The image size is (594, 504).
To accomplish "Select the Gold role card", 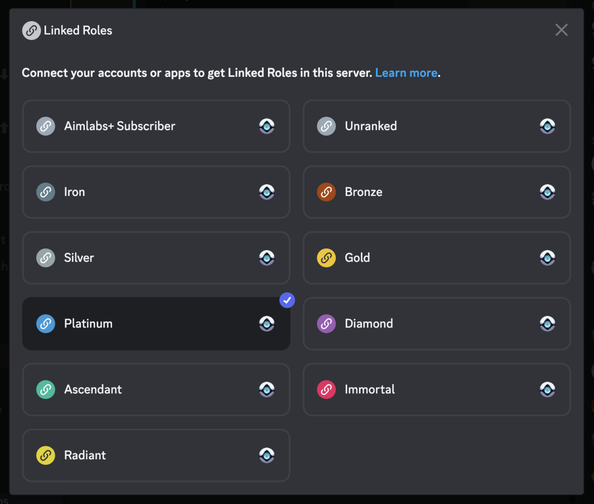I will [x=437, y=258].
